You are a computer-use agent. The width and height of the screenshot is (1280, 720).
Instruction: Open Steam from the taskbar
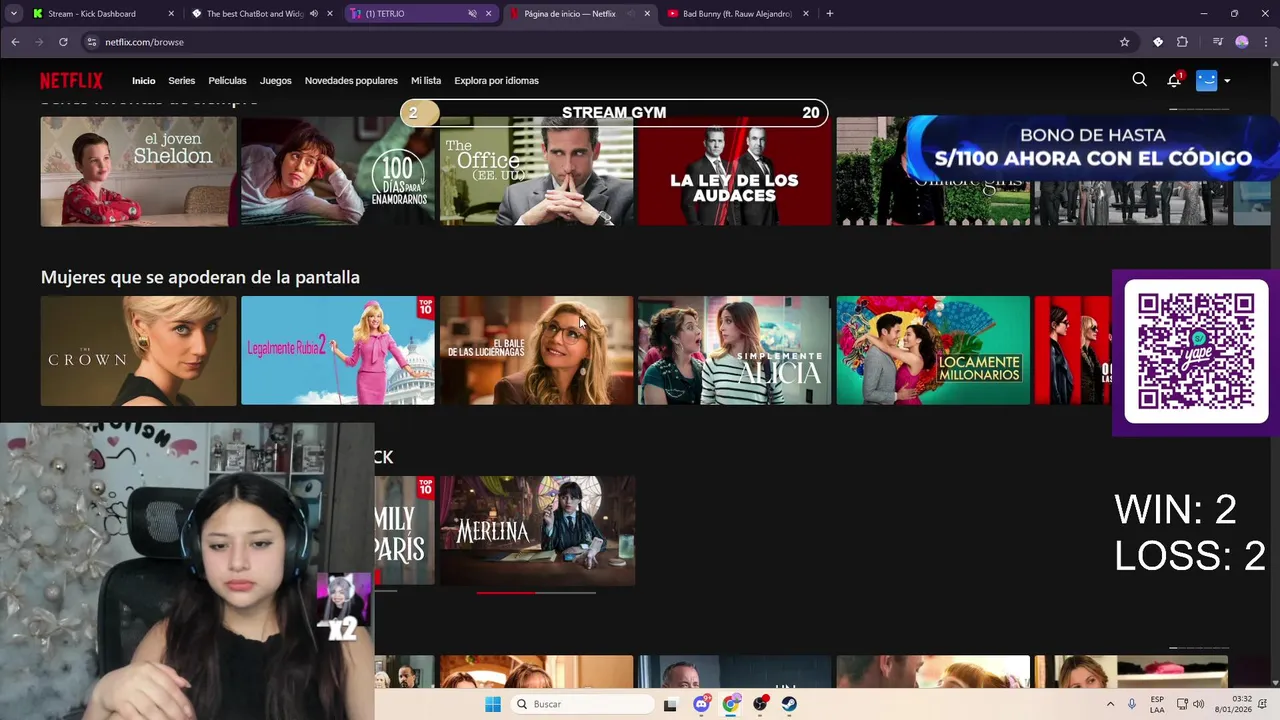pyautogui.click(x=789, y=704)
